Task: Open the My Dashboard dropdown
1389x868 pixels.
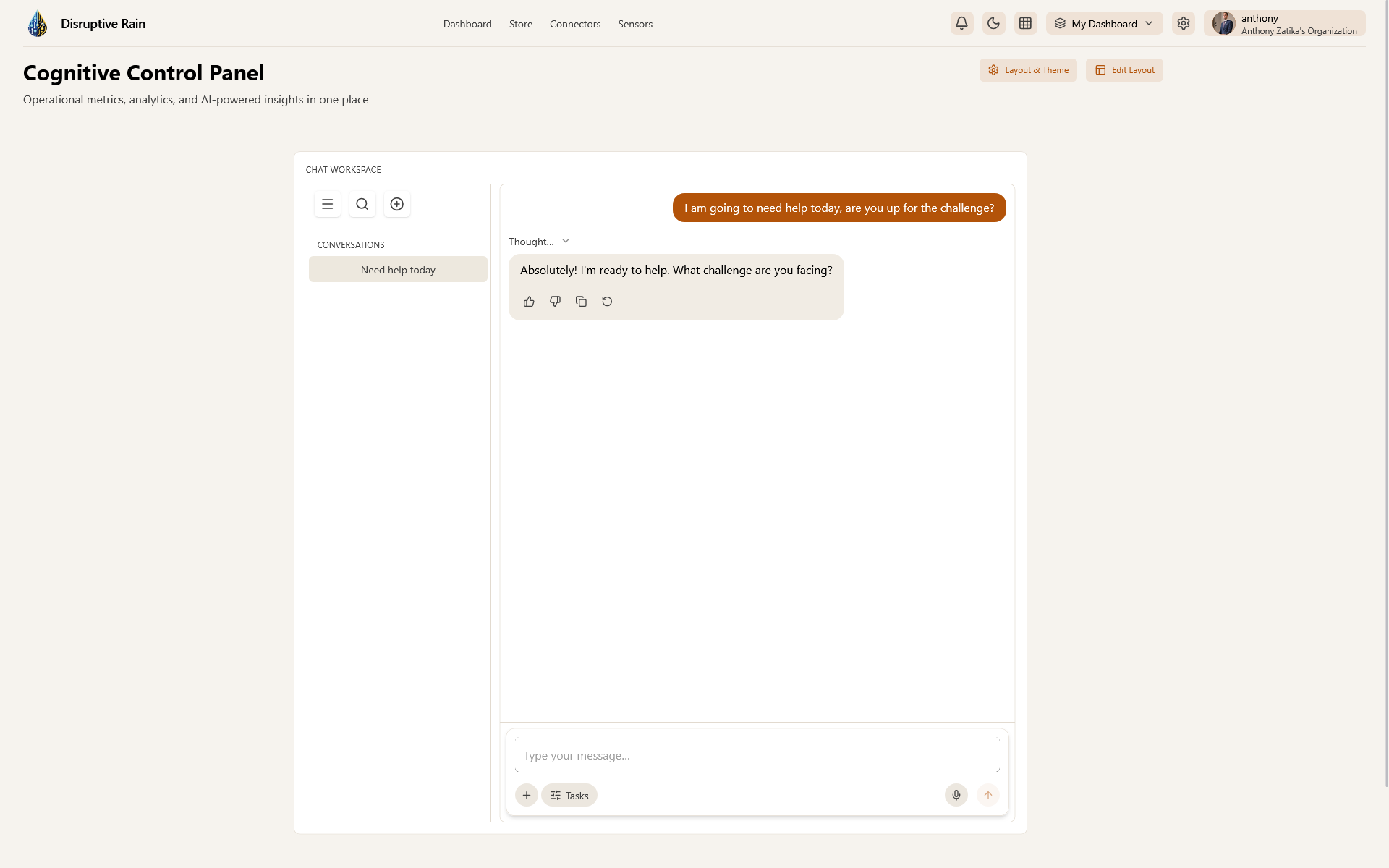Action: [1104, 23]
